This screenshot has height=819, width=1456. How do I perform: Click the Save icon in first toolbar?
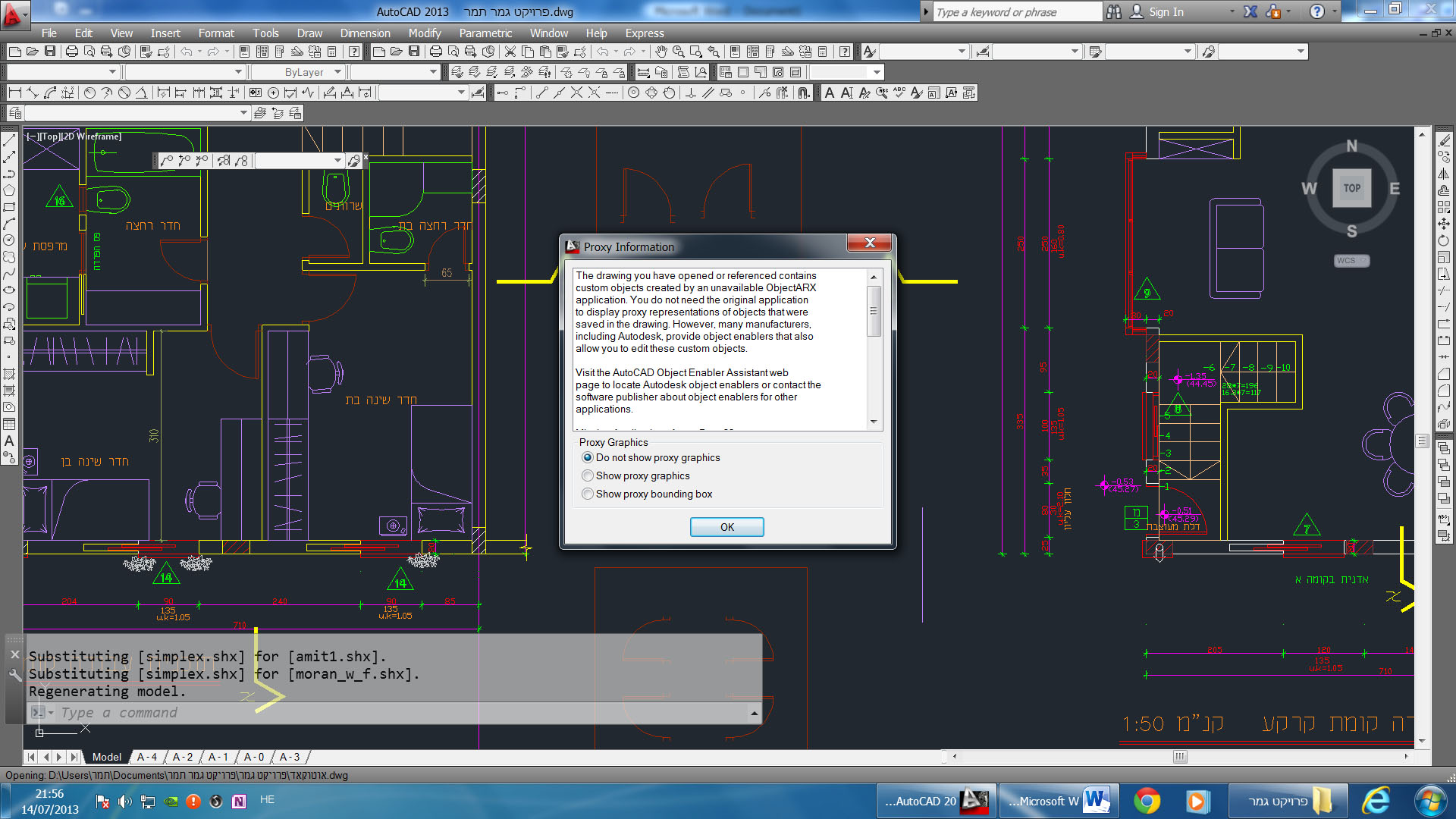(x=50, y=52)
